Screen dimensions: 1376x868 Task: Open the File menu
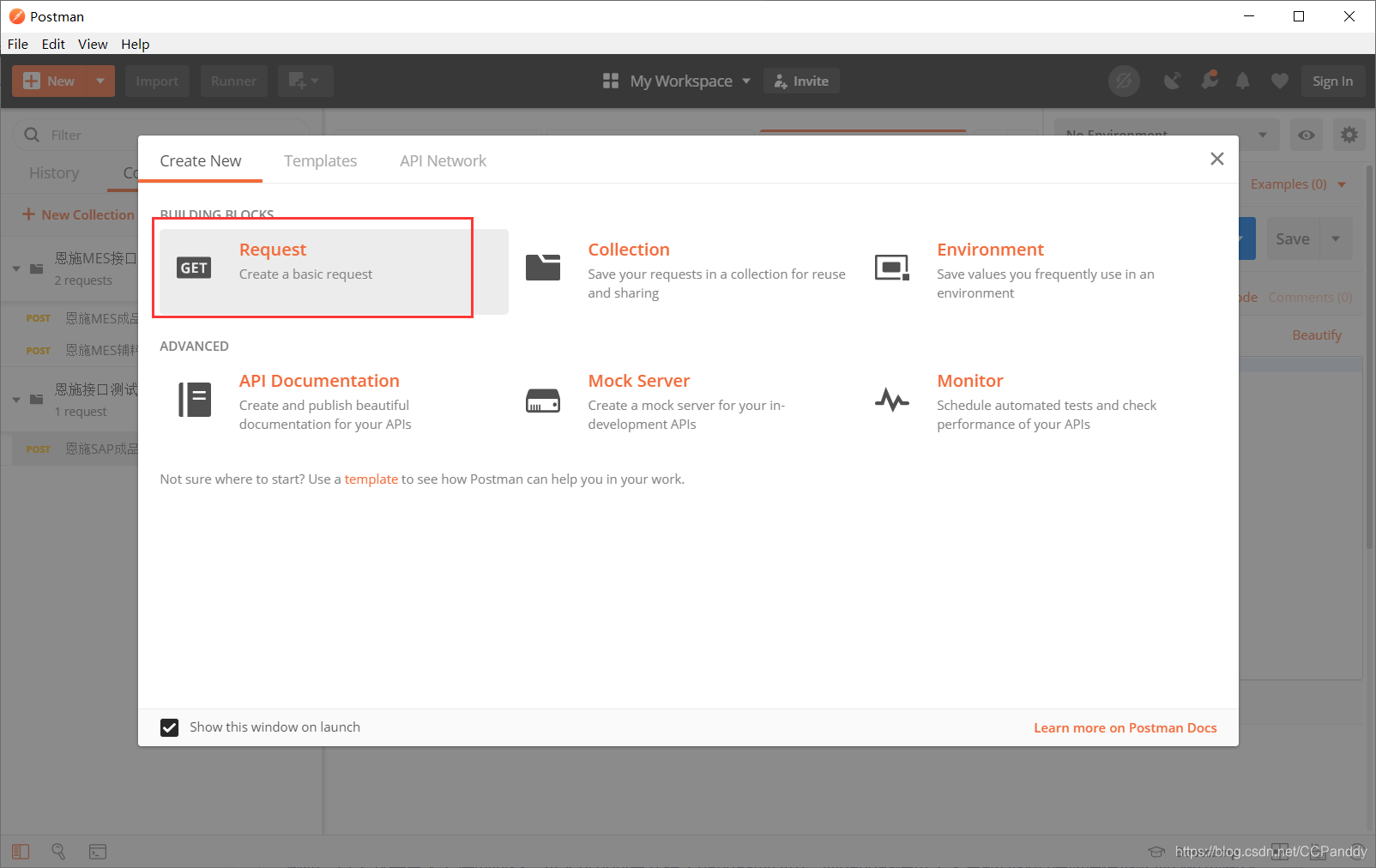(18, 44)
